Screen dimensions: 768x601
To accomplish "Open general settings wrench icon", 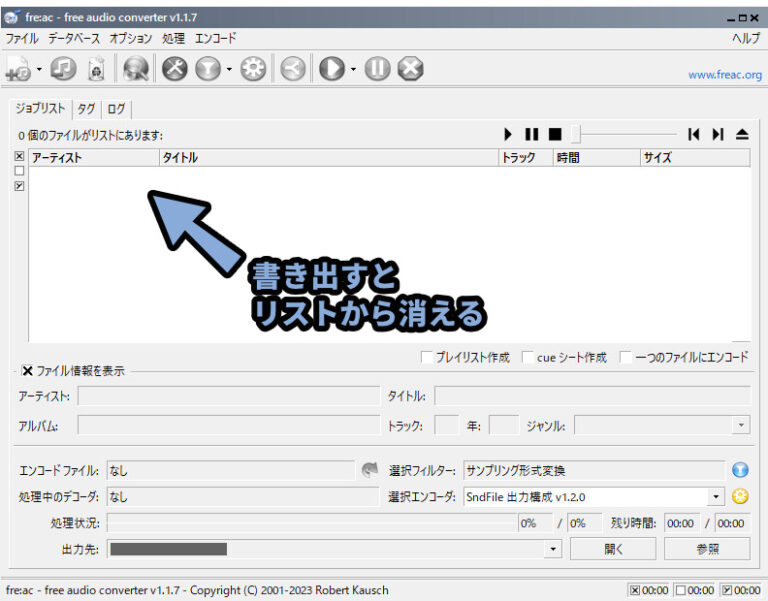I will coord(174,69).
